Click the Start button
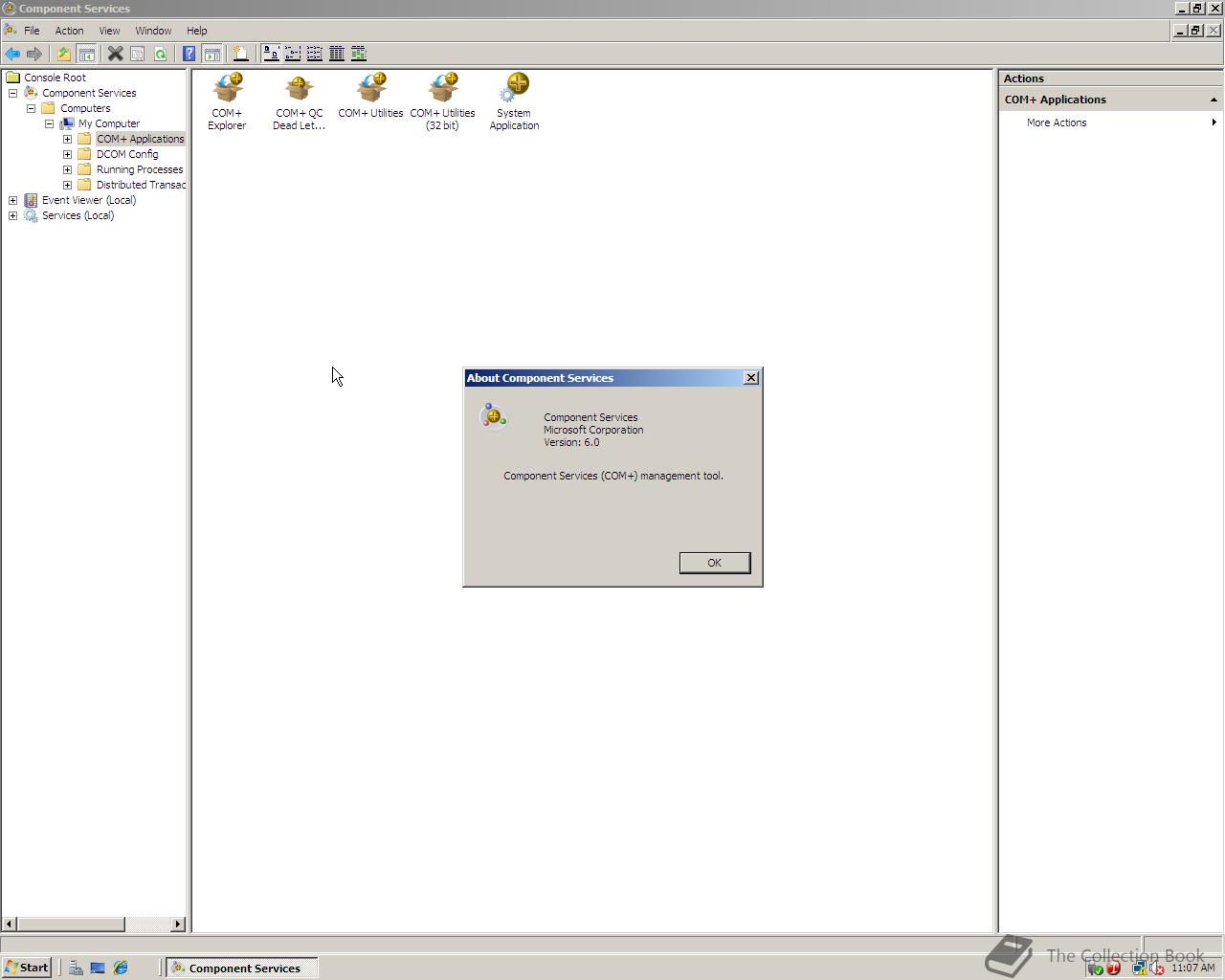The image size is (1225, 980). [x=26, y=968]
